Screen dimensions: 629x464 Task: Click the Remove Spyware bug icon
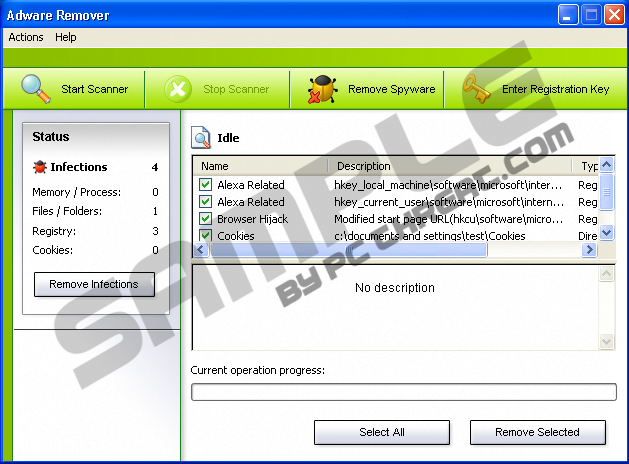coord(322,89)
